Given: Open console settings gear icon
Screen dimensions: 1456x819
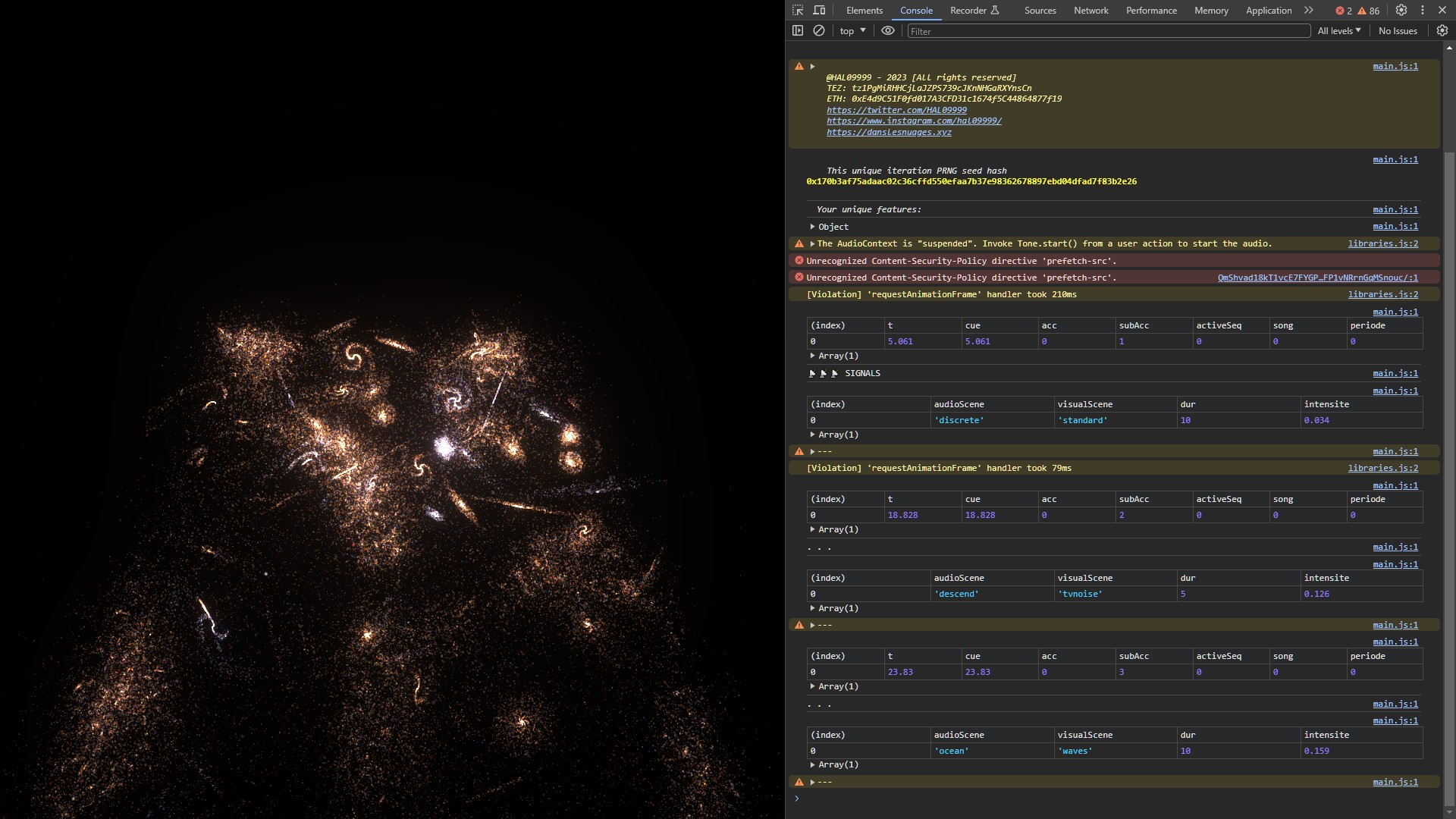Looking at the screenshot, I should pos(1442,31).
